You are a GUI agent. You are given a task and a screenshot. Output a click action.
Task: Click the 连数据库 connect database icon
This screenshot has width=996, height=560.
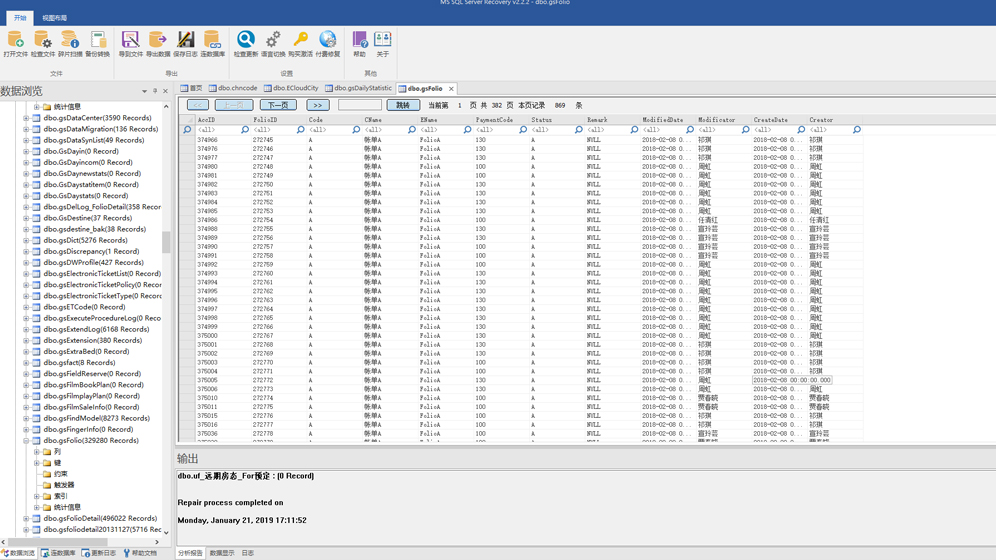pyautogui.click(x=213, y=40)
